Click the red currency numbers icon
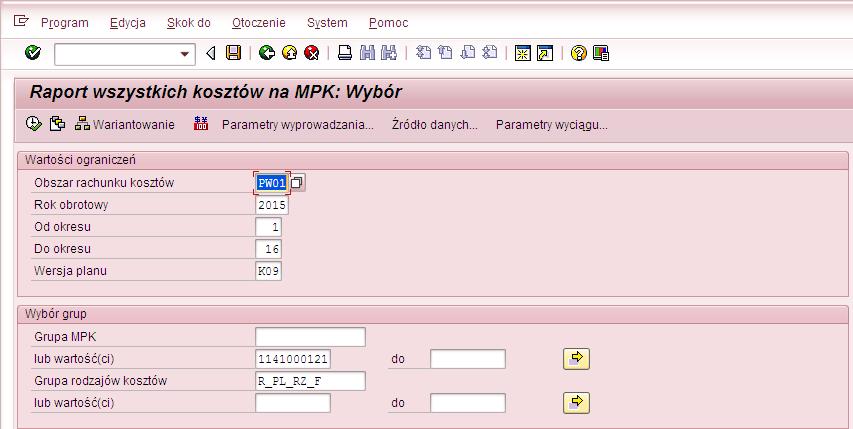The height and width of the screenshot is (429, 853). pyautogui.click(x=201, y=123)
